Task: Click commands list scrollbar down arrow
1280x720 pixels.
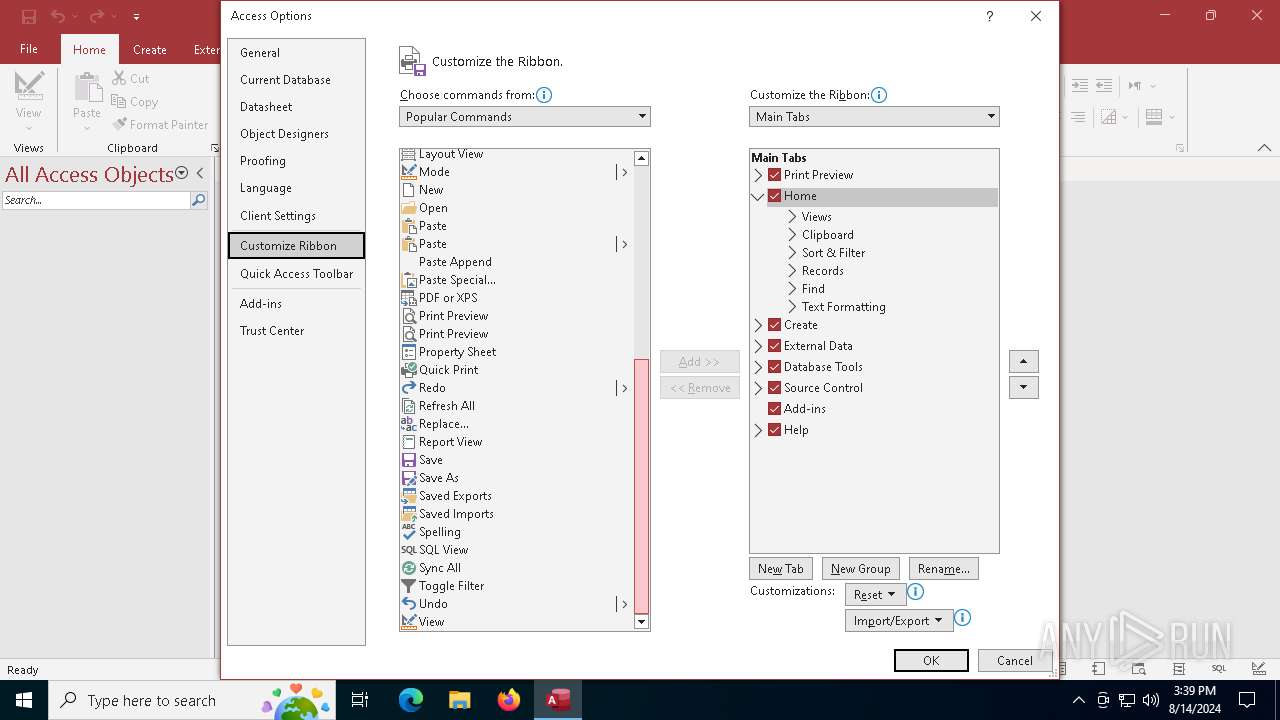Action: click(x=642, y=622)
